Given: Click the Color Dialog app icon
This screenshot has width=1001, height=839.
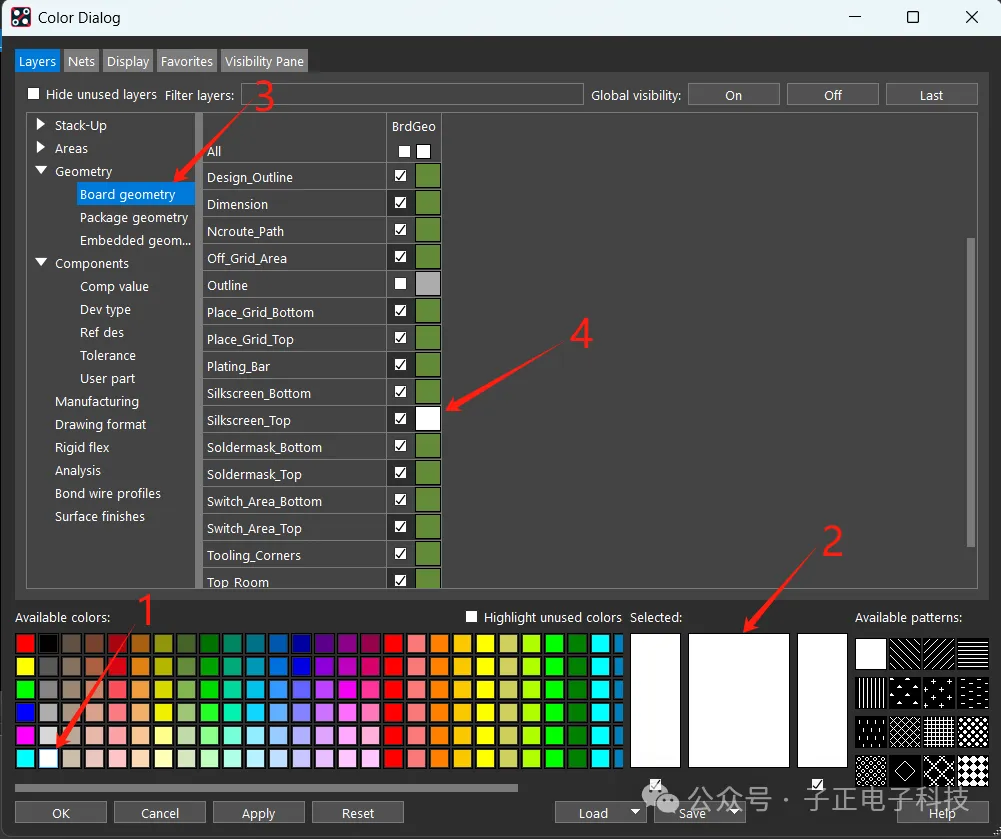Looking at the screenshot, I should (20, 17).
